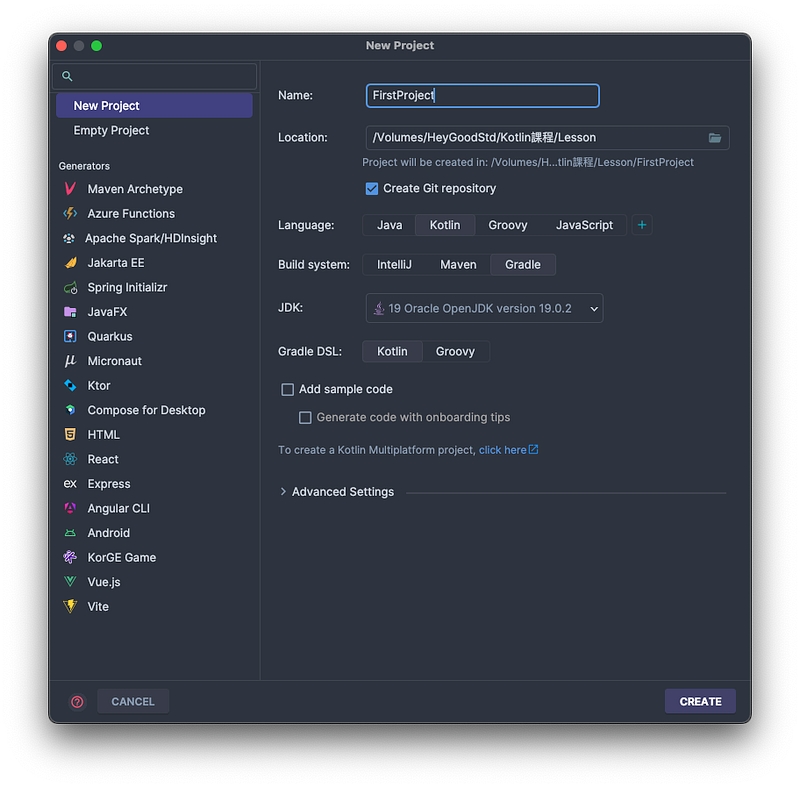800x788 pixels.
Task: Toggle Generate code with onboarding tips
Action: click(306, 418)
